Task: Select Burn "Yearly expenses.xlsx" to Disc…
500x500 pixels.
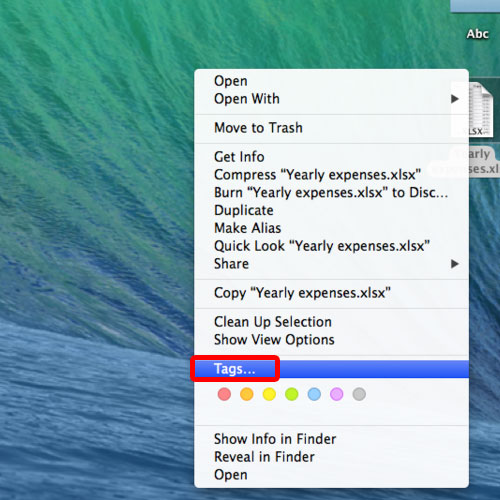Action: [x=331, y=193]
